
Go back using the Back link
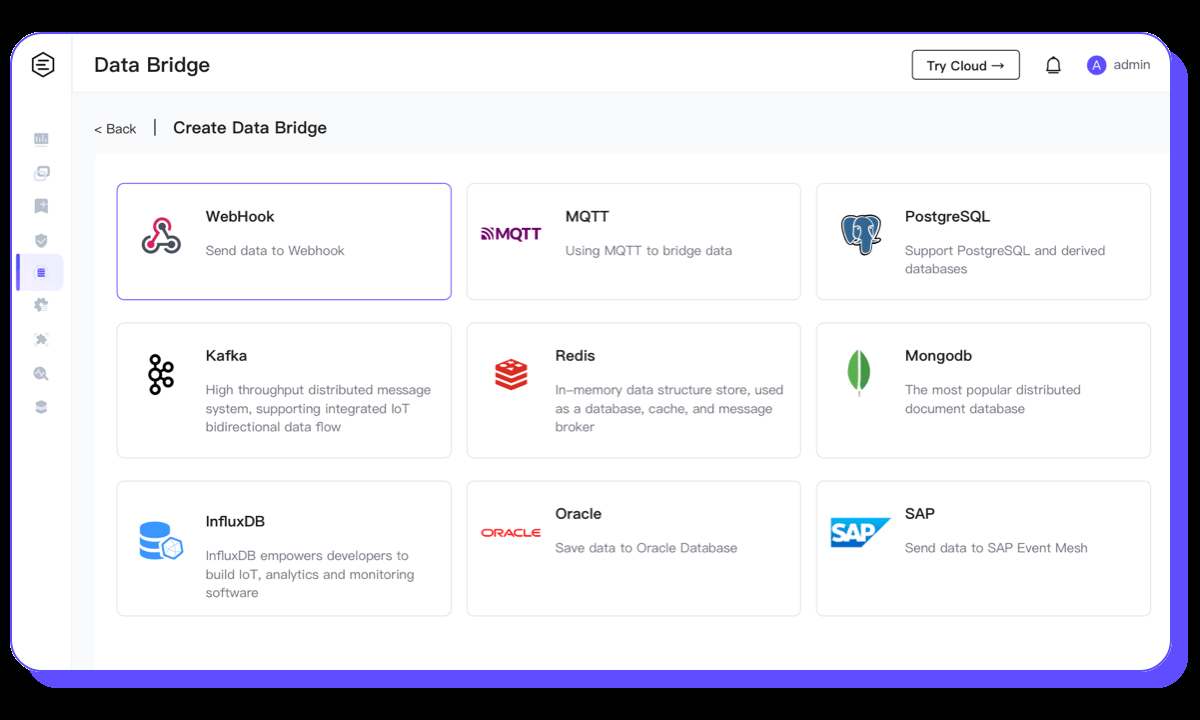click(x=115, y=129)
